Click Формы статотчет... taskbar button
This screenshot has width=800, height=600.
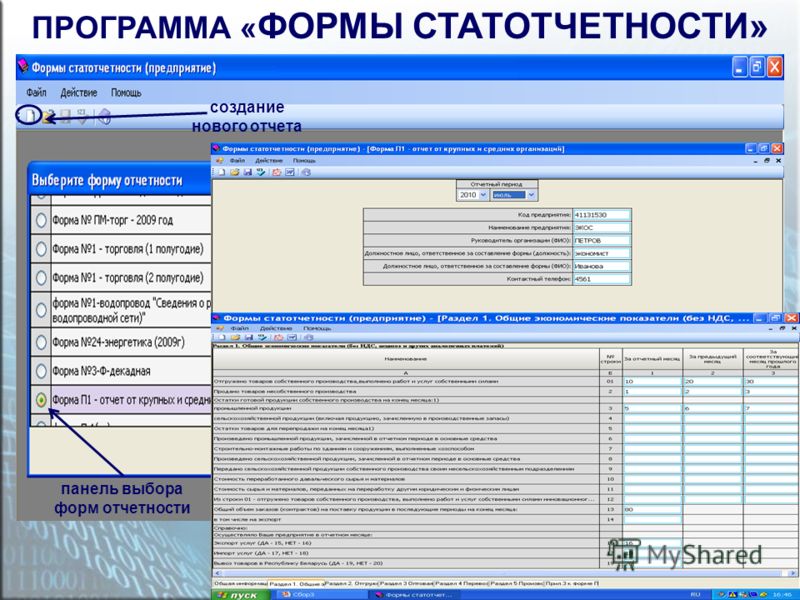coord(414,595)
